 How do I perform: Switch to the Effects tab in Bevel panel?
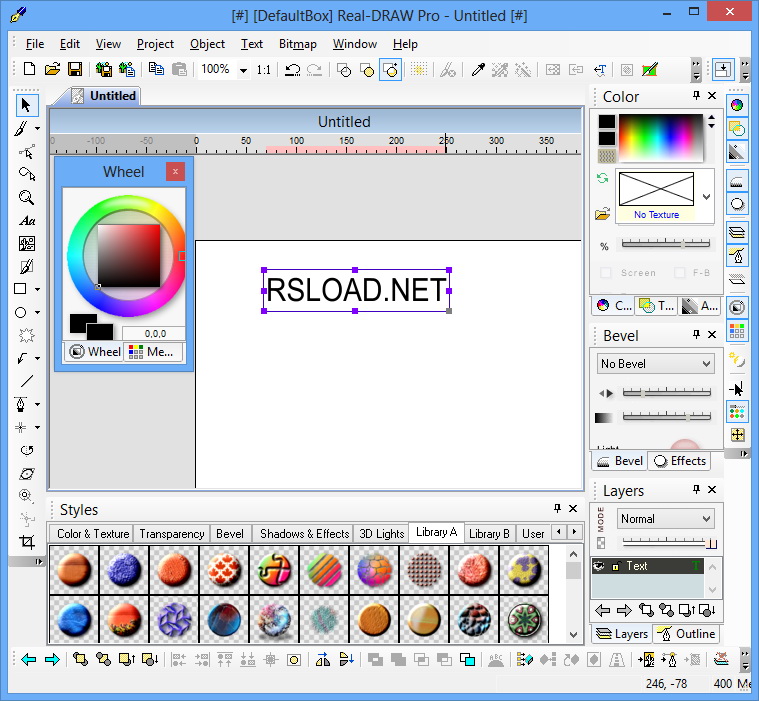point(681,461)
